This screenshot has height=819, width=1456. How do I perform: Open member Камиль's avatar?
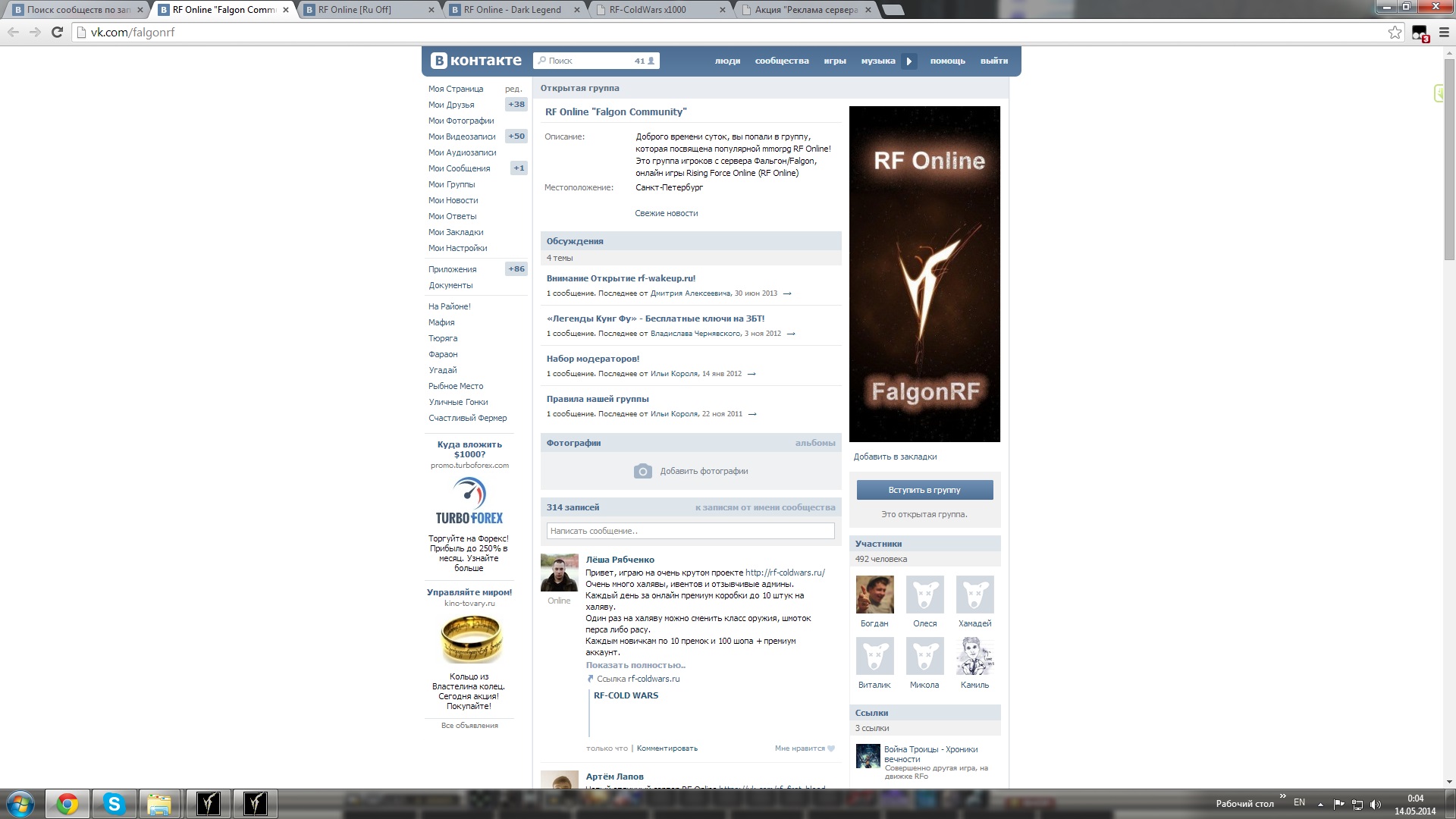pos(974,656)
